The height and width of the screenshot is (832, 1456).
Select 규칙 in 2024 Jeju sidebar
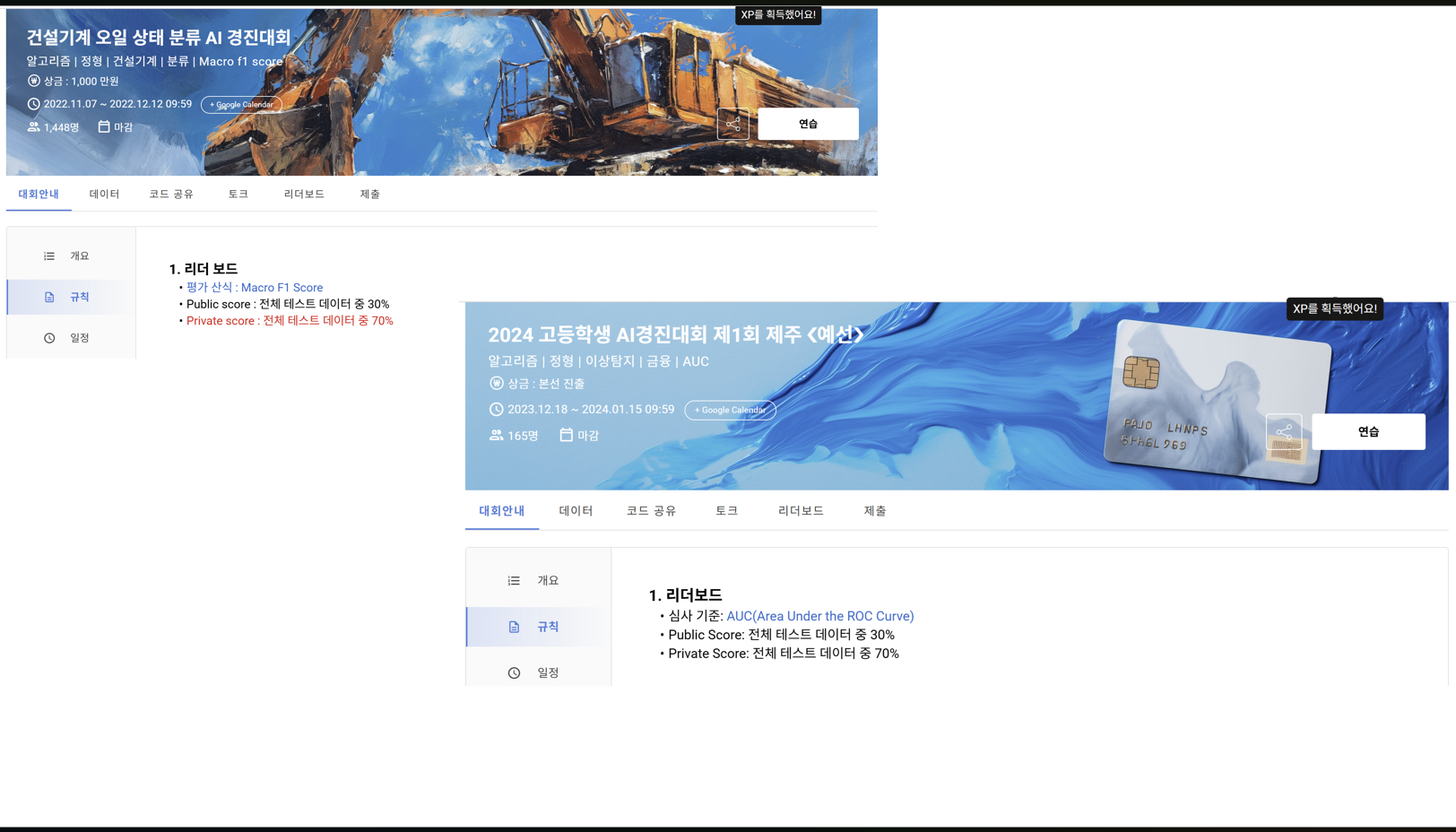pos(539,627)
